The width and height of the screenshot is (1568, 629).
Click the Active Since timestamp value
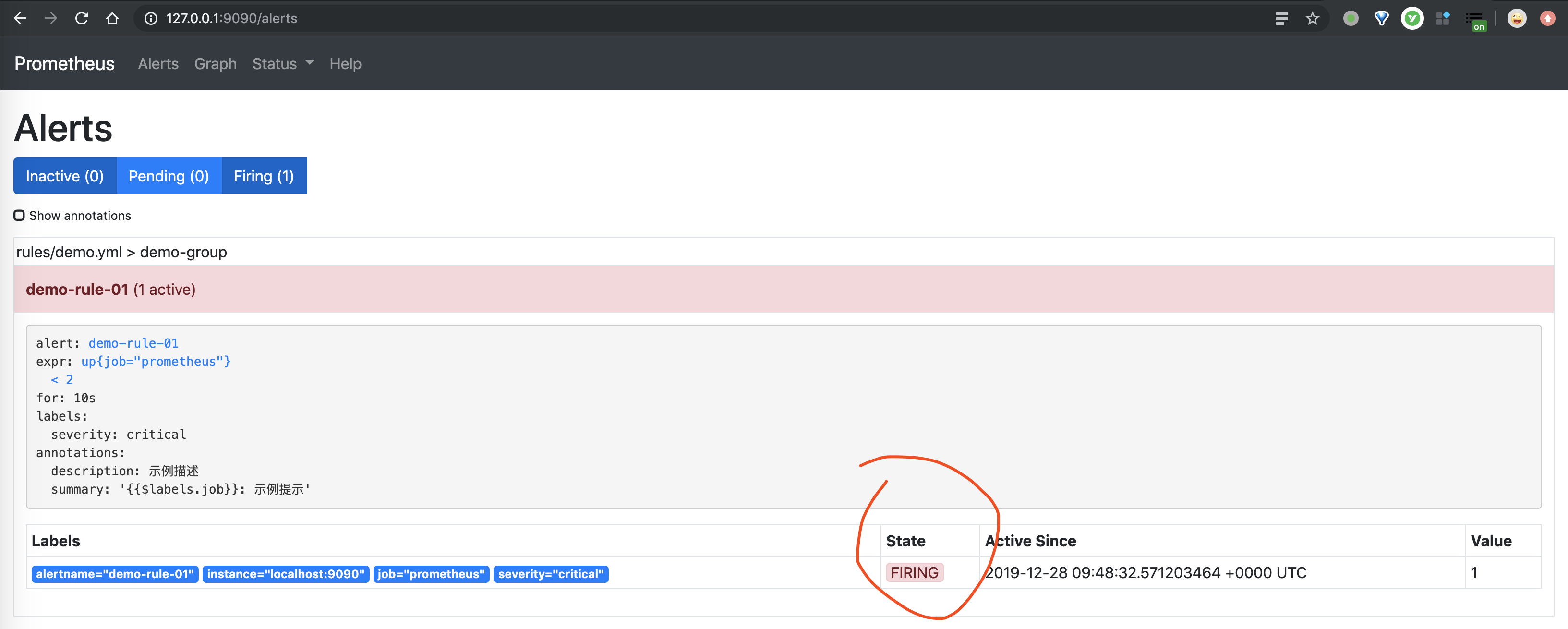(1146, 572)
